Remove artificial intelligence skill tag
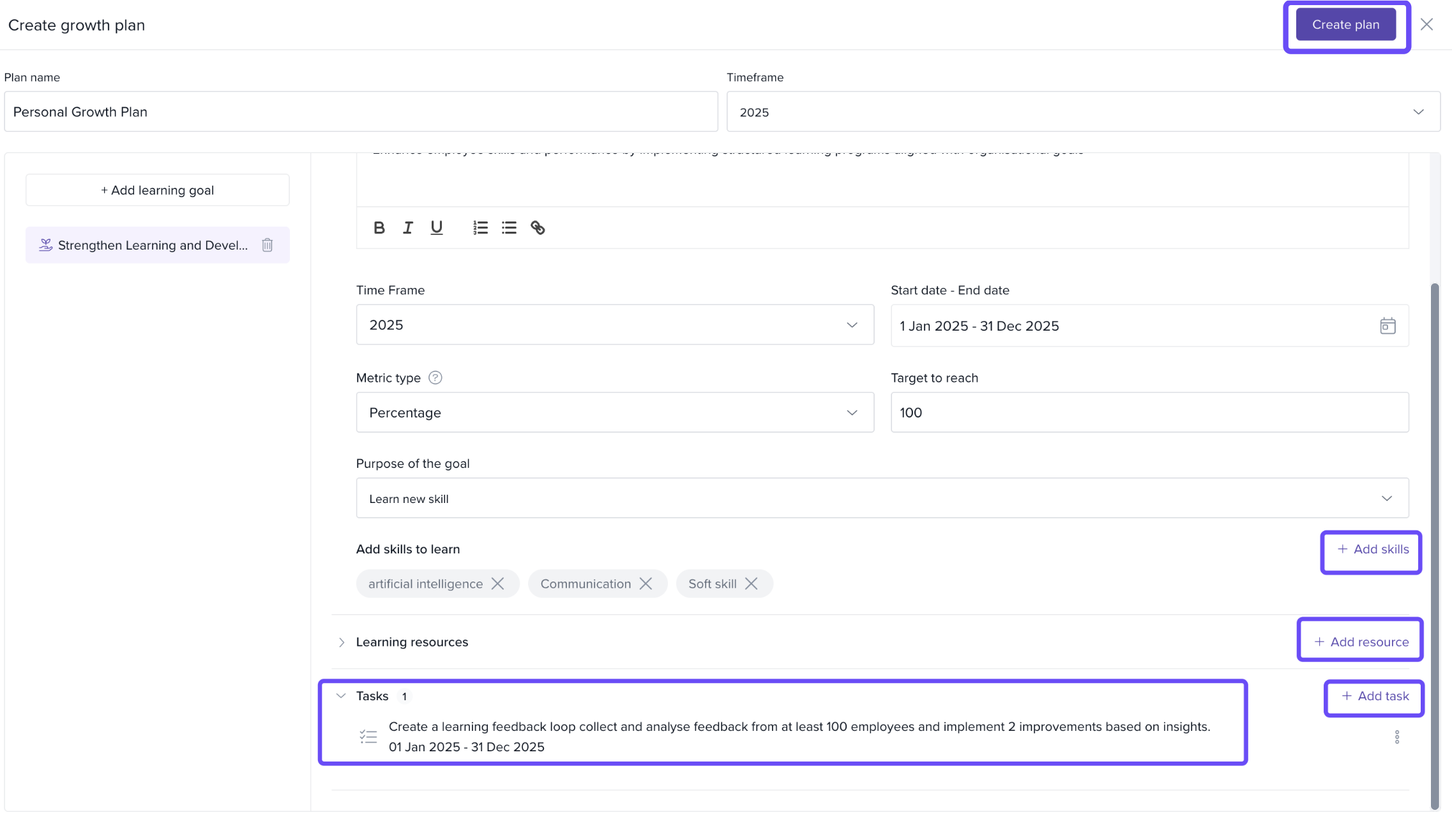 (x=497, y=584)
